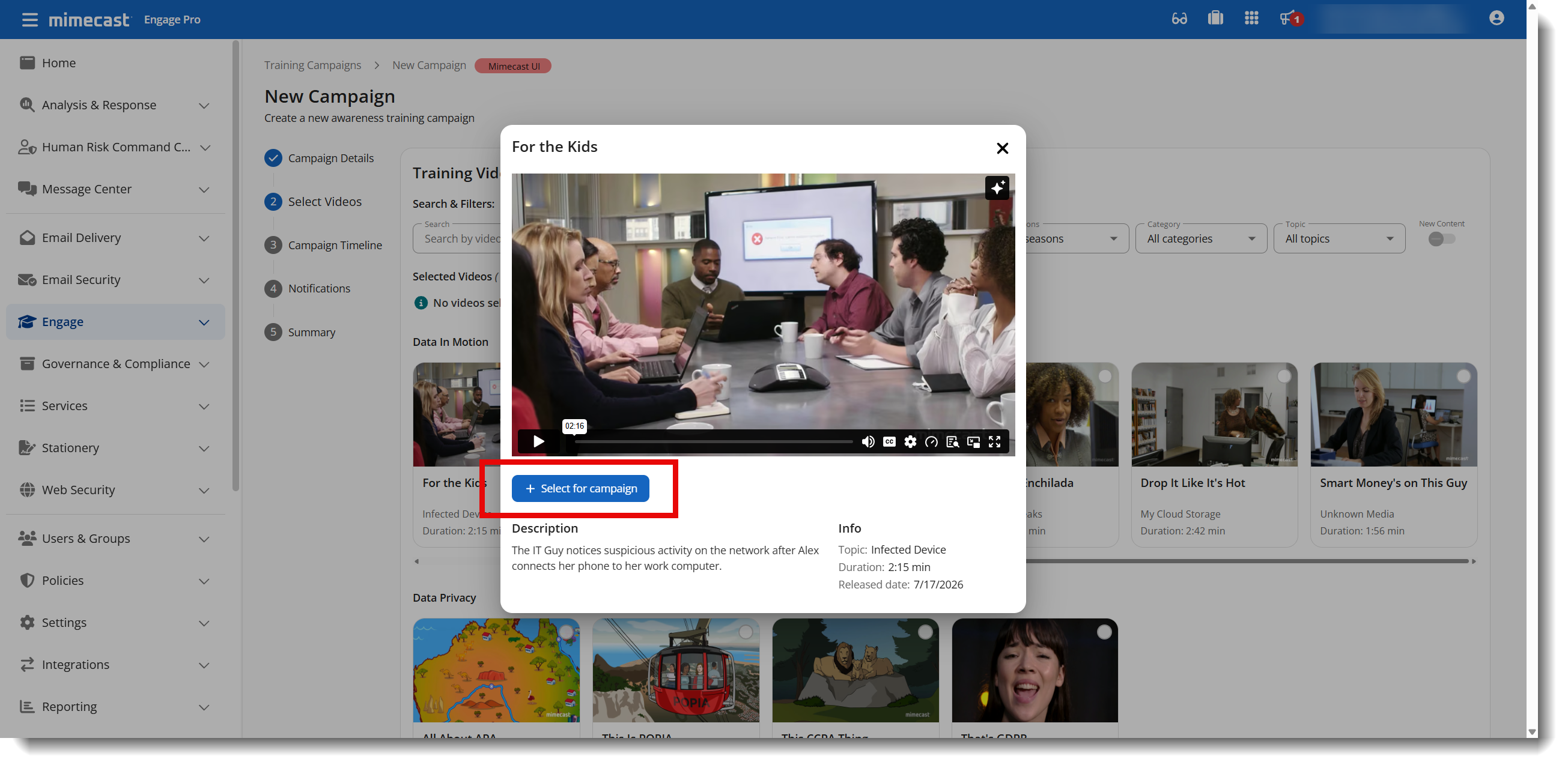Open the playback speed control
1568x768 pixels.
click(931, 441)
